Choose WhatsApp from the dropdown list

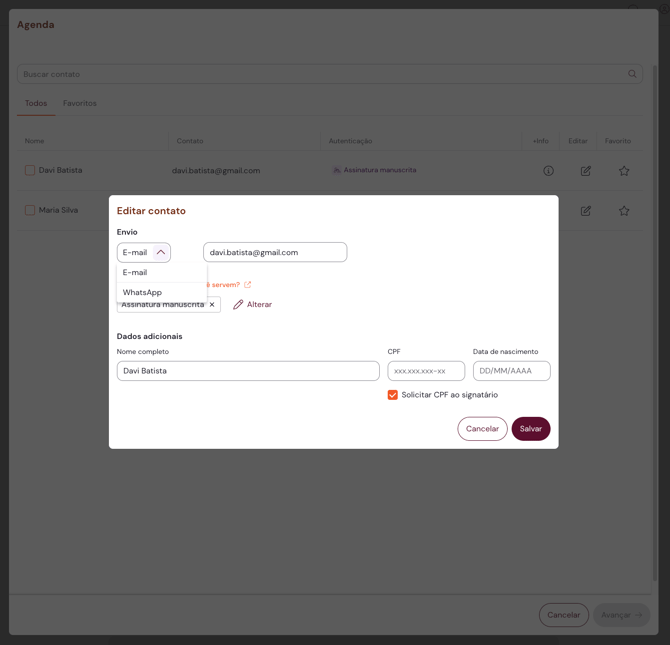[143, 292]
